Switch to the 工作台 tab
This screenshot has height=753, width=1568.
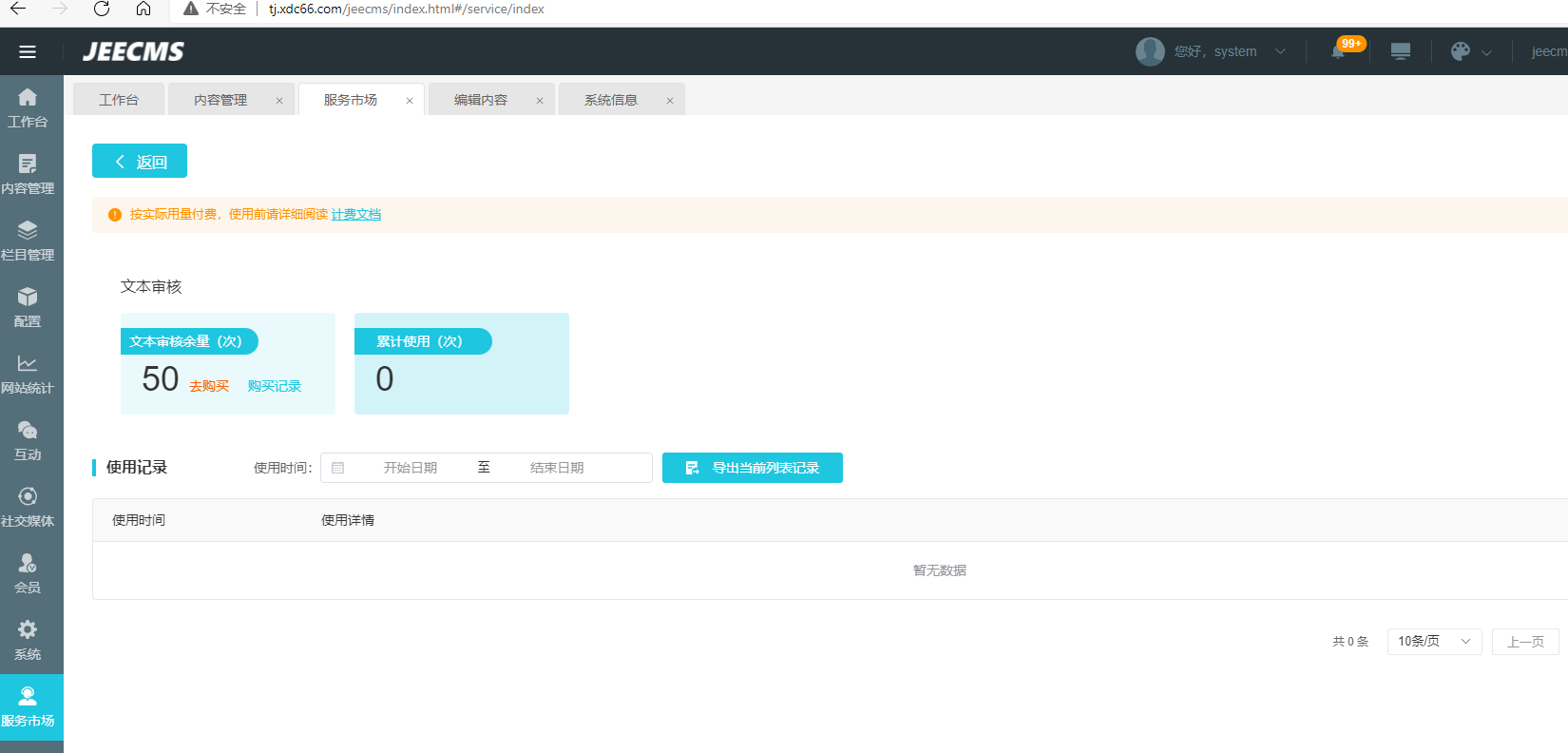119,100
